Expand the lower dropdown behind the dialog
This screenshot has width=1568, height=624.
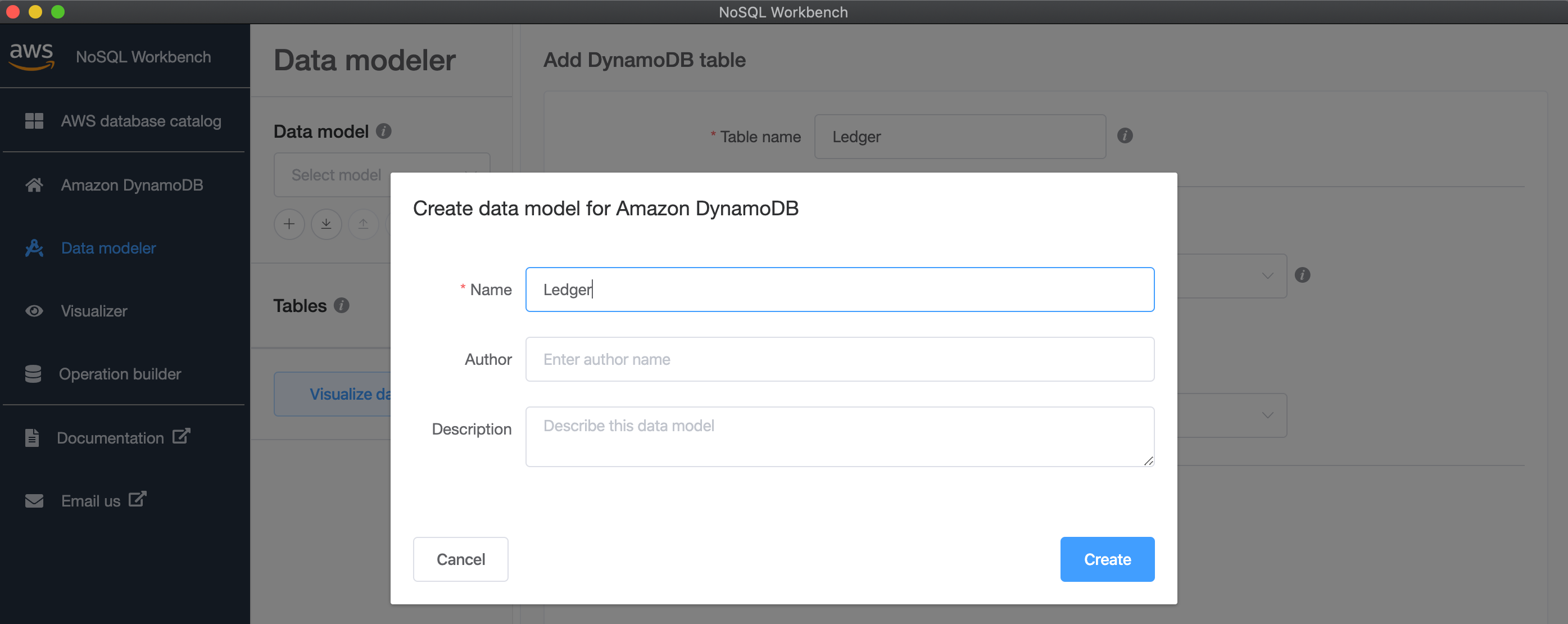pos(1232,415)
